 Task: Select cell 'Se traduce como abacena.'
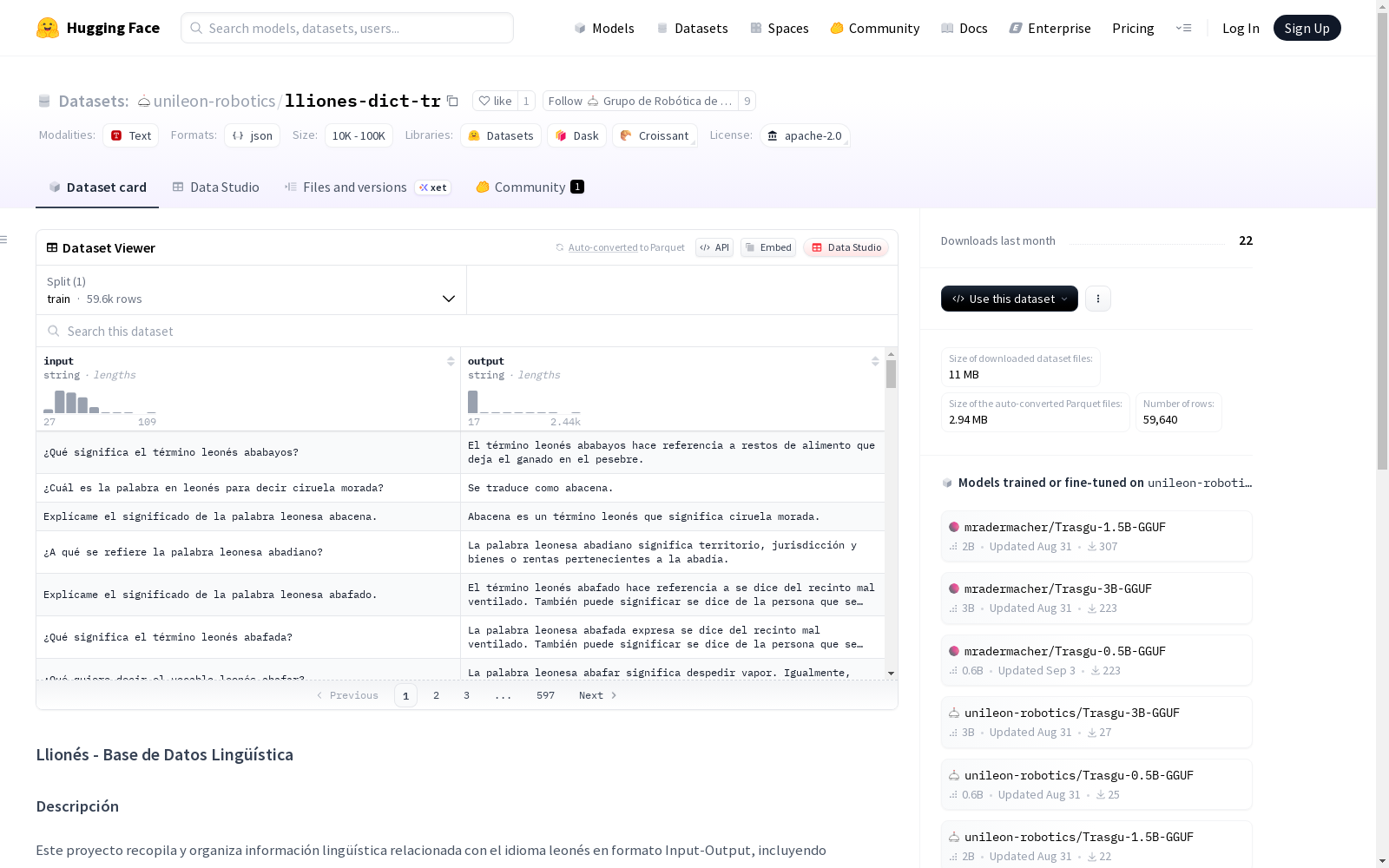[x=673, y=488]
